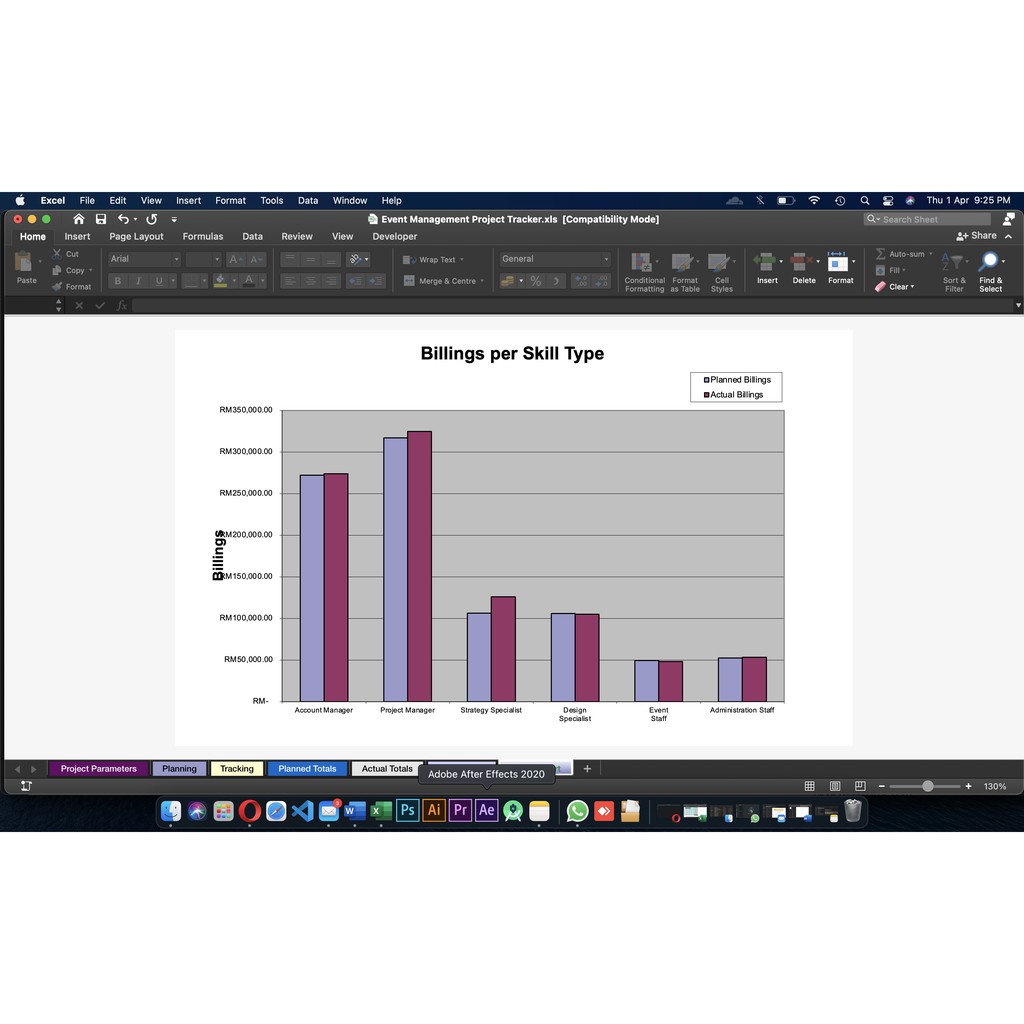Toggle Underline formatting
The image size is (1024, 1024).
(159, 281)
